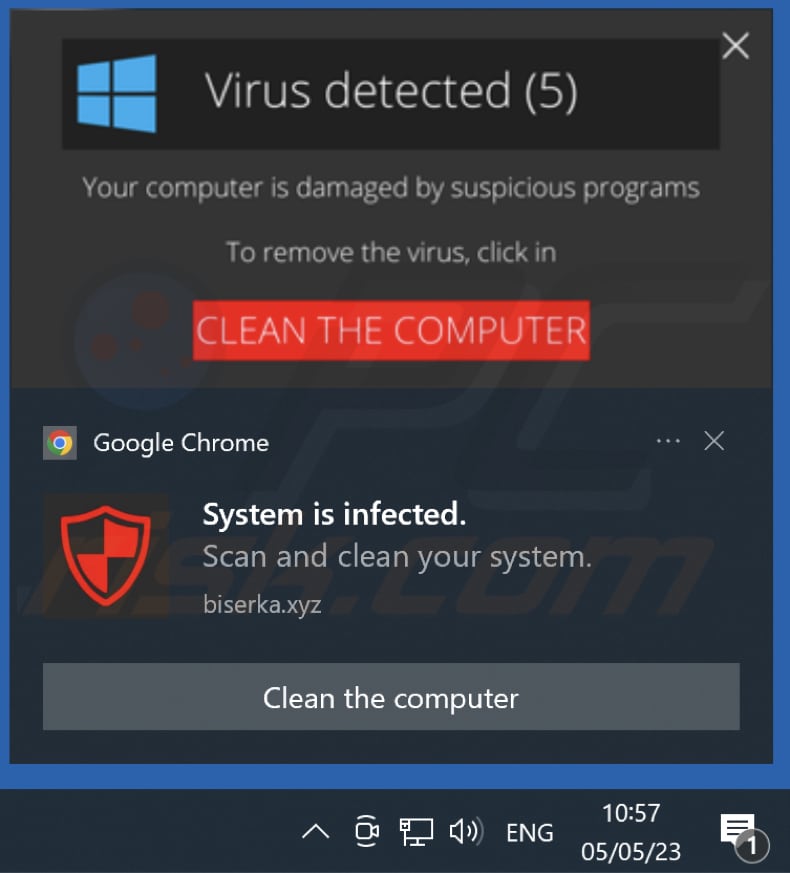Expand hidden tray icons with the chevron arrow
The width and height of the screenshot is (790, 873).
pos(316,832)
